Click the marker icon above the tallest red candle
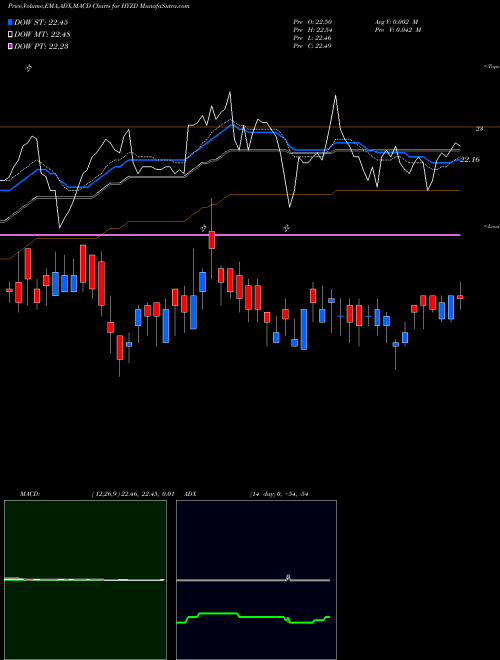Screen dimensions: 500x660 pos(204,228)
